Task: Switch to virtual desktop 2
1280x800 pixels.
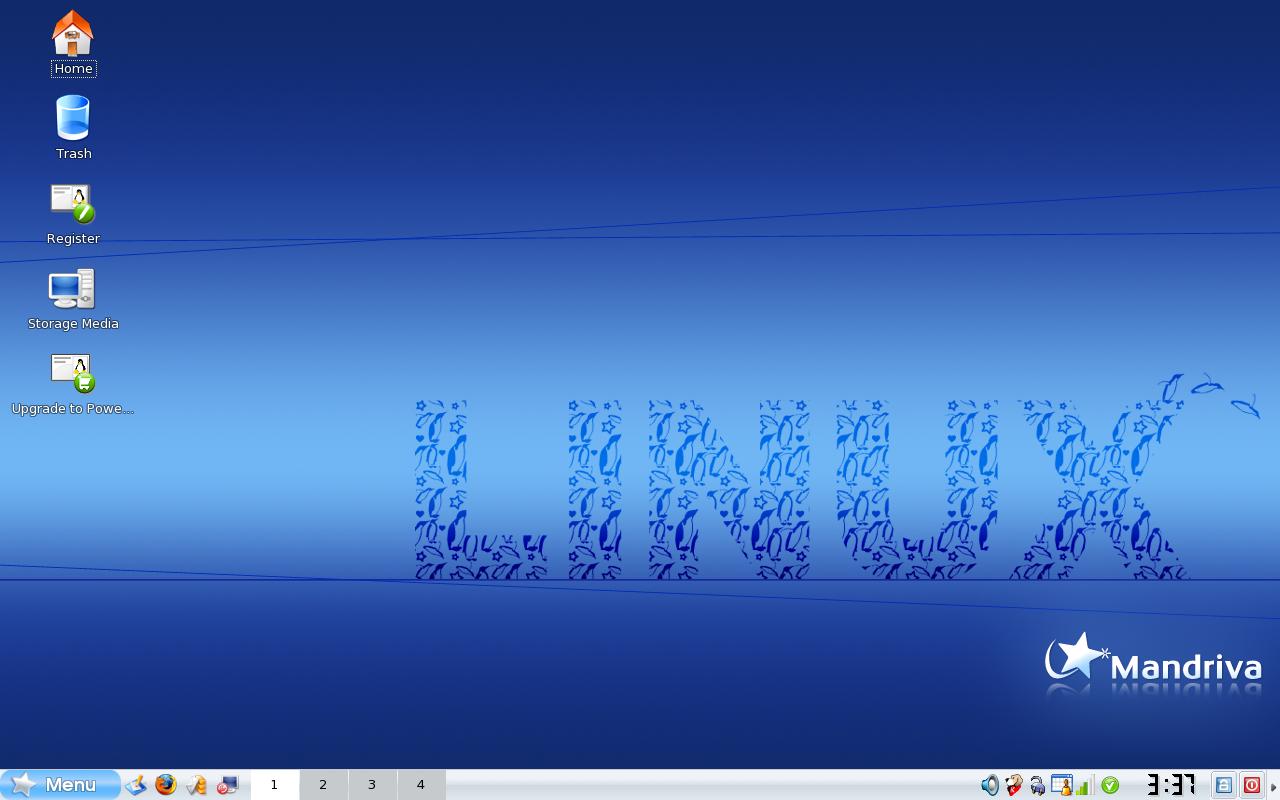Action: point(323,785)
